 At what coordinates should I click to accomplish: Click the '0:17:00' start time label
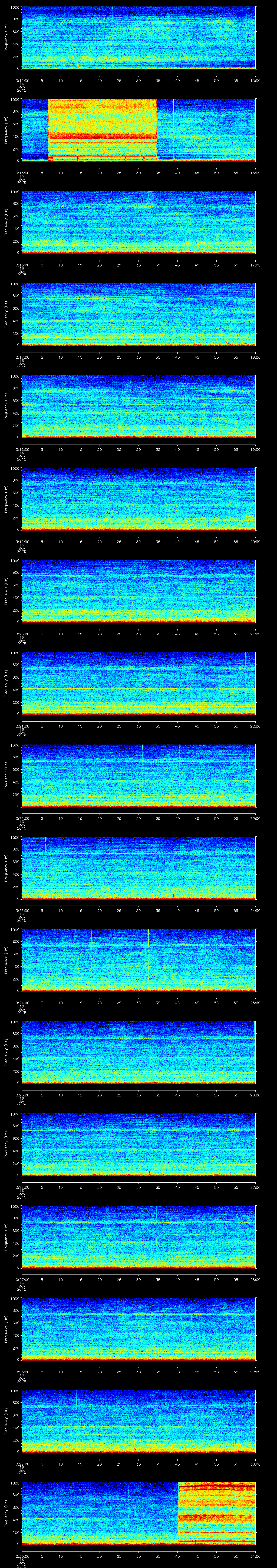22,357
